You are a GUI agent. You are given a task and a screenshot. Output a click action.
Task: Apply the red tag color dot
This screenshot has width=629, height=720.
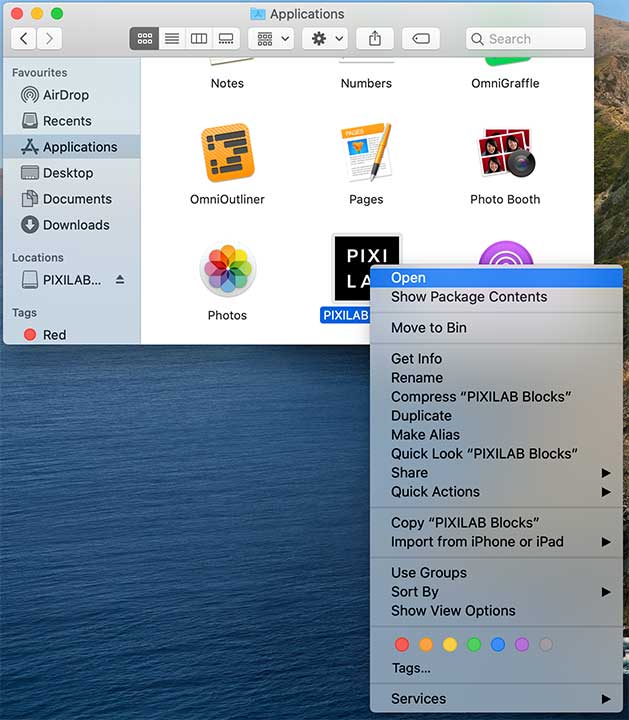point(402,644)
